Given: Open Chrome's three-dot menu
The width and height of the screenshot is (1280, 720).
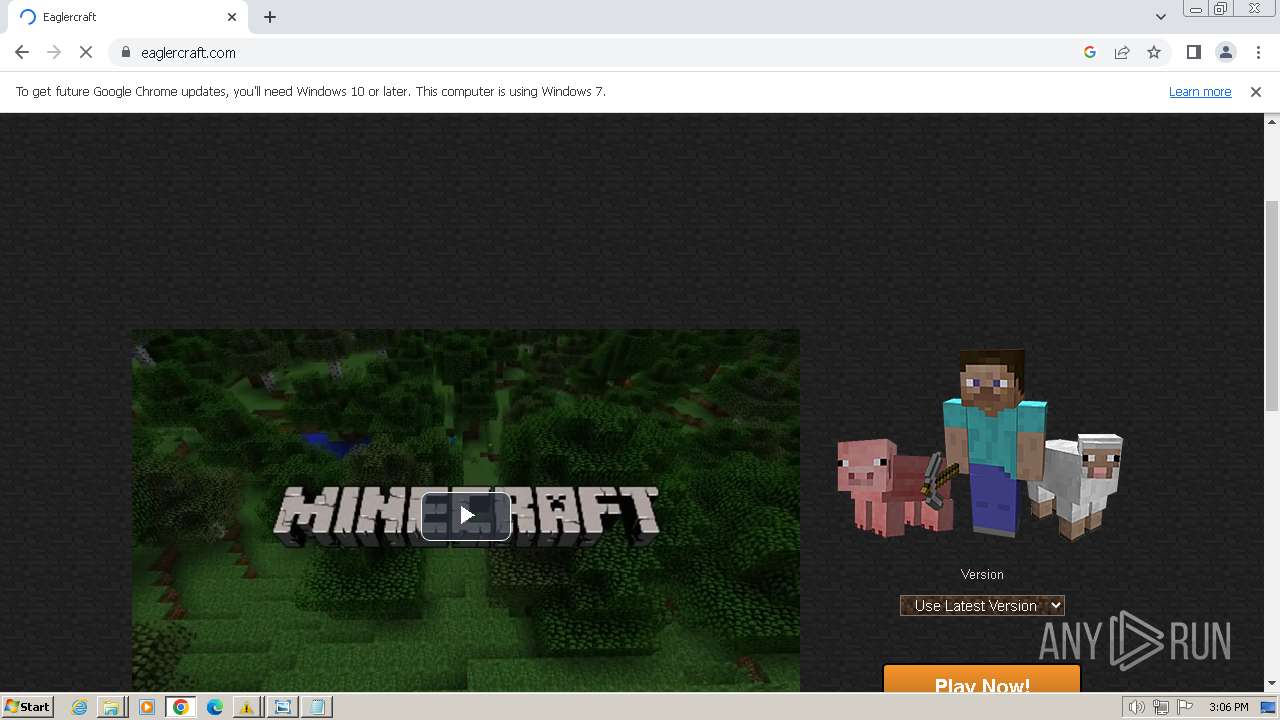Looking at the screenshot, I should click(x=1258, y=52).
